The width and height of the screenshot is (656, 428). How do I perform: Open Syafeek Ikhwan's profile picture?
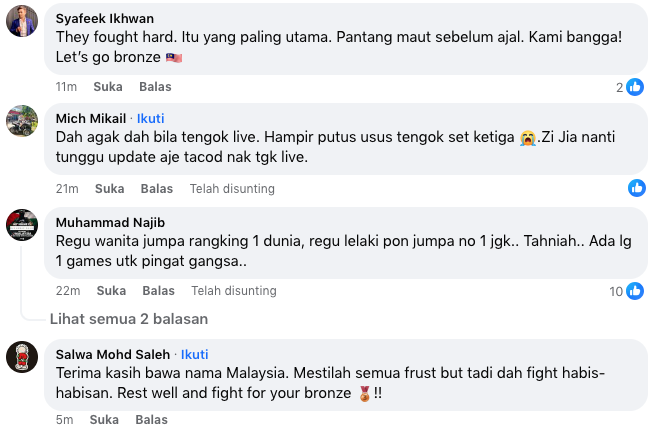pos(22,20)
